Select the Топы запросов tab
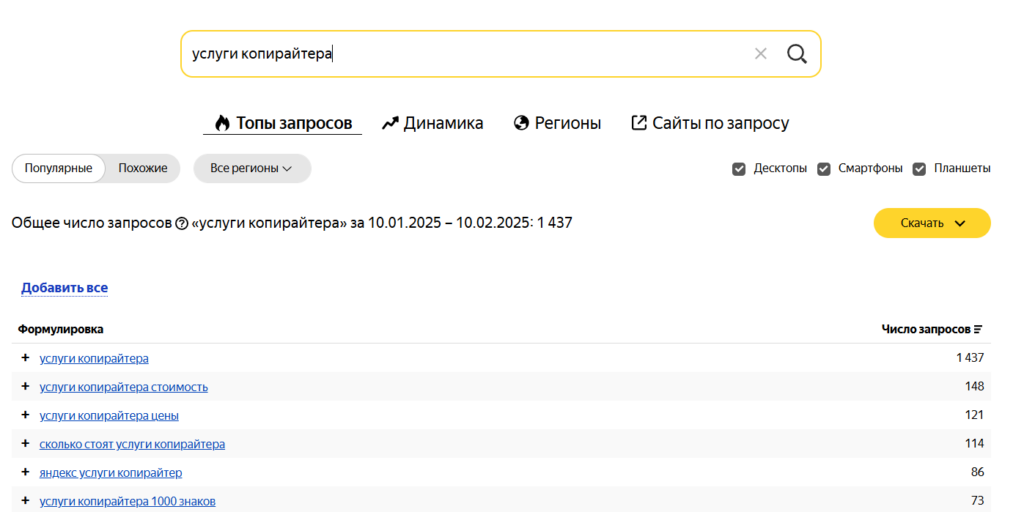The image size is (1024, 512). [283, 123]
